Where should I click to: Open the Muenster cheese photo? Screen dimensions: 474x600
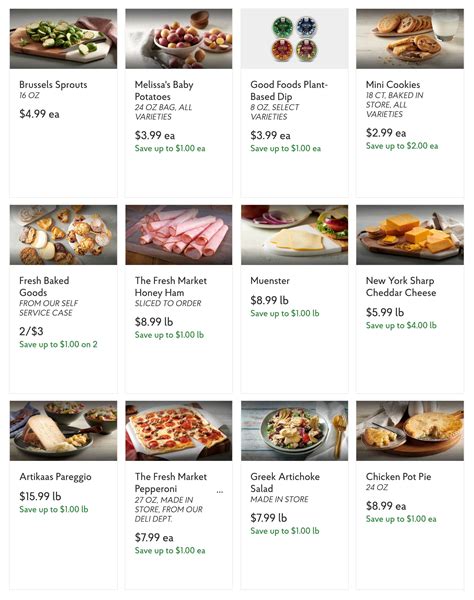pyautogui.click(x=295, y=235)
